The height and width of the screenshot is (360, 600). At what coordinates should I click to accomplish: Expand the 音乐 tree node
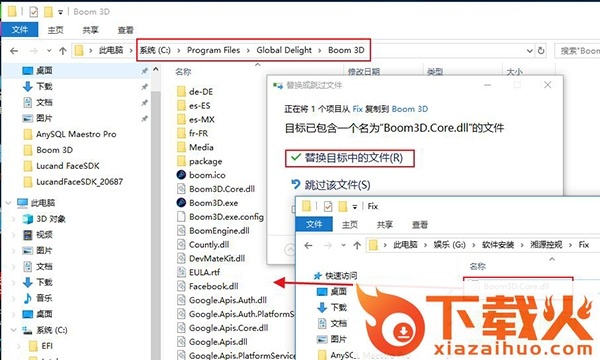point(15,298)
